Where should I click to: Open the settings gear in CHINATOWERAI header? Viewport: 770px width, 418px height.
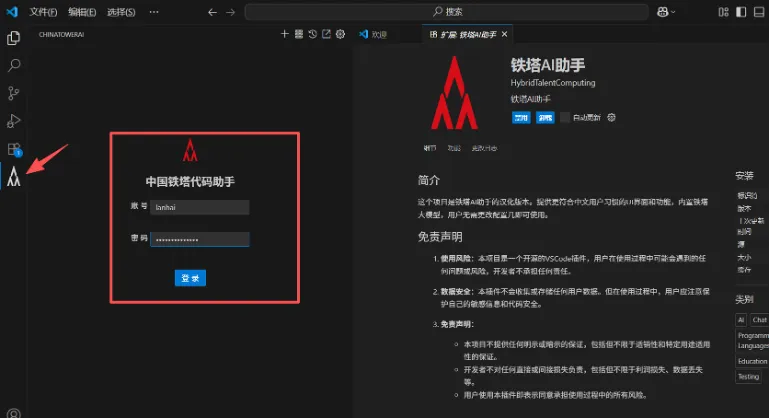340,34
